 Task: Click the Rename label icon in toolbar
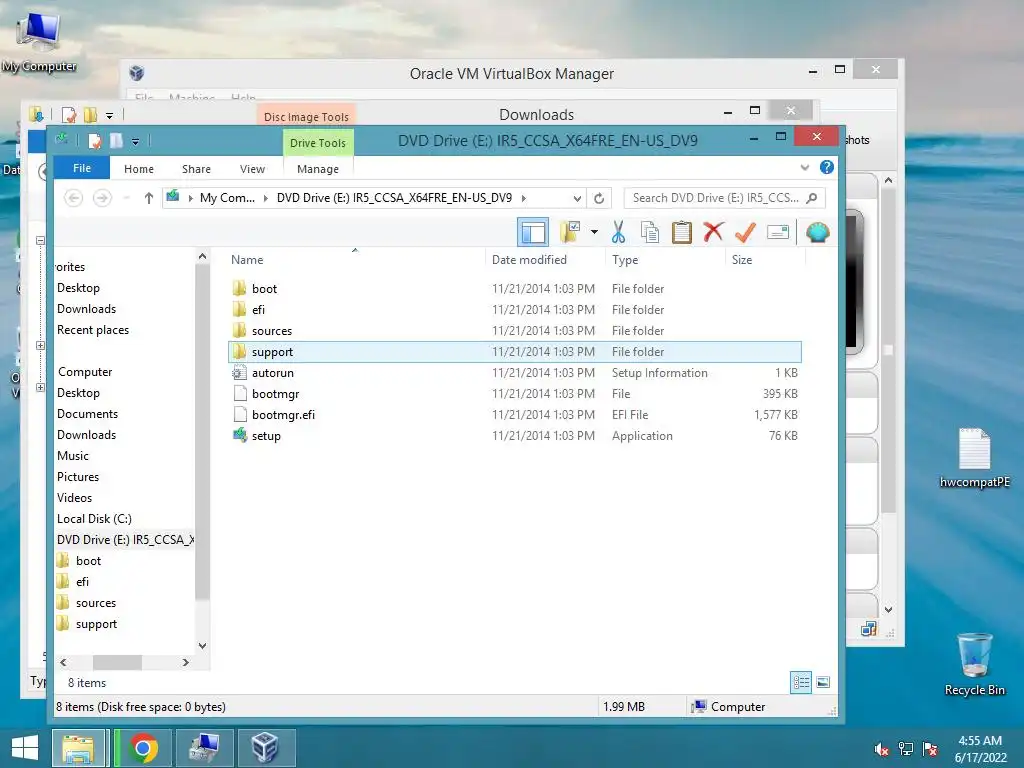coord(778,232)
